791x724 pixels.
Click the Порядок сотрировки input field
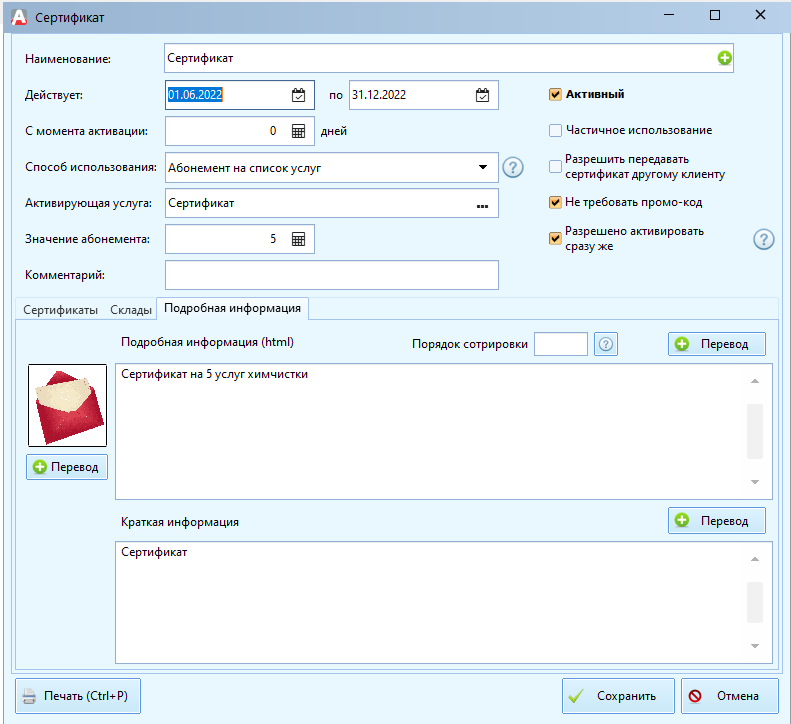(x=560, y=344)
